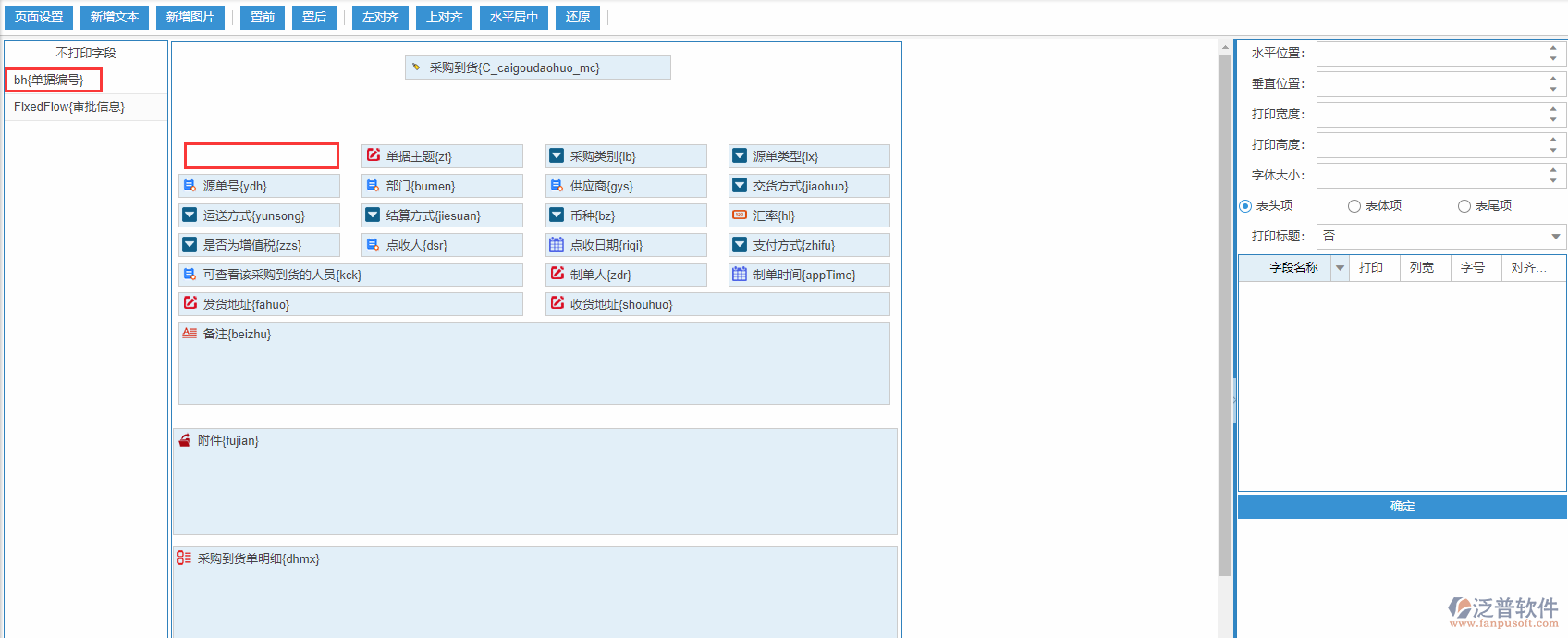Image resolution: width=1568 pixels, height=638 pixels.
Task: Click icon beside 供应商{gys}
Action: pyautogui.click(x=557, y=186)
